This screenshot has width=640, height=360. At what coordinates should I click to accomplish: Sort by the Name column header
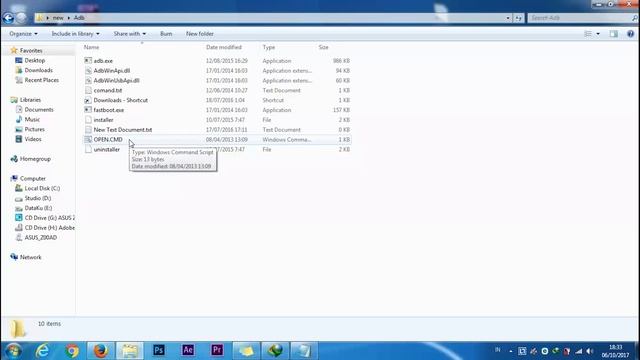tap(91, 47)
